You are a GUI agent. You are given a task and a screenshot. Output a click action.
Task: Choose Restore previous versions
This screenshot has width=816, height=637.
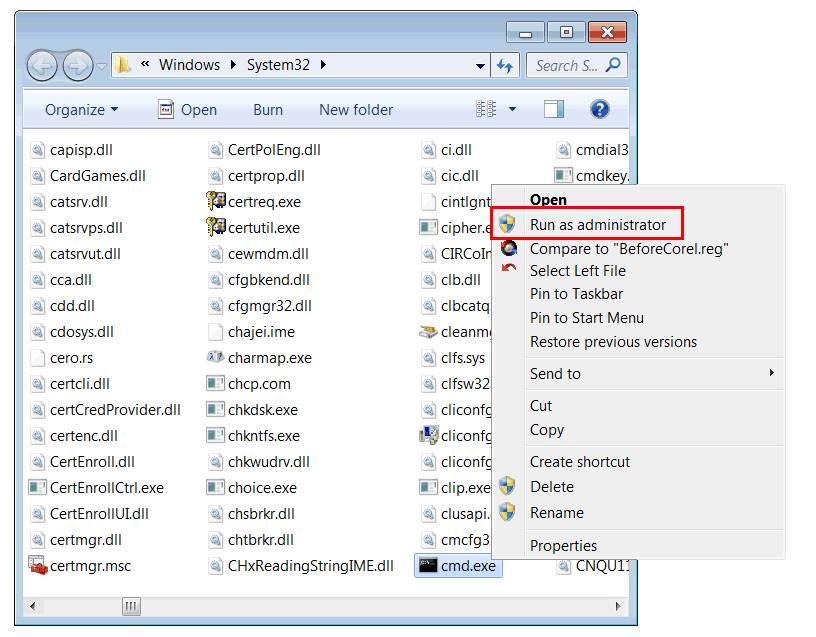(638, 341)
